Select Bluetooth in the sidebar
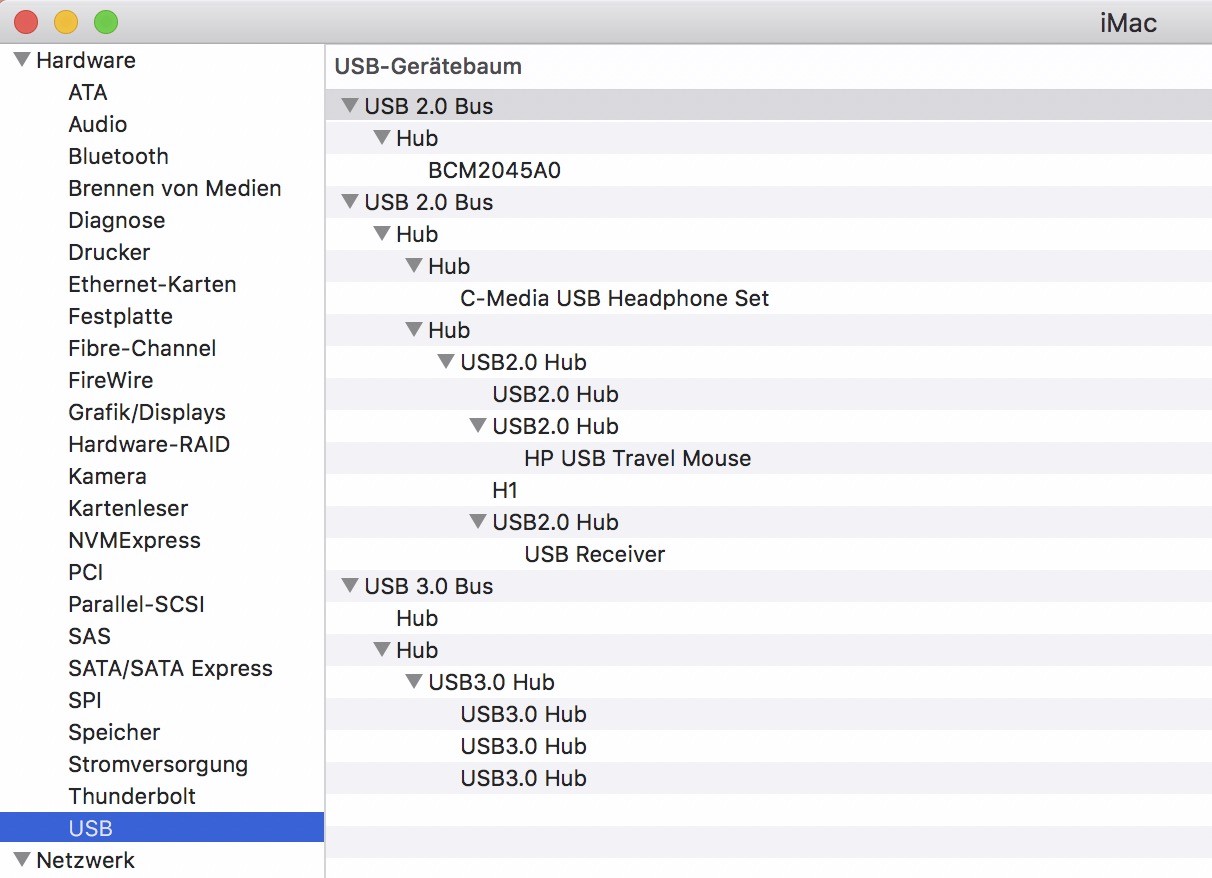The width and height of the screenshot is (1212, 878). click(118, 157)
